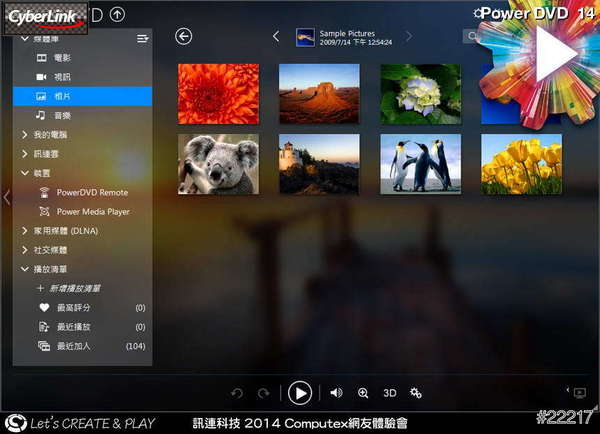Select 相片 photos in media library
600x434 pixels.
[x=83, y=96]
